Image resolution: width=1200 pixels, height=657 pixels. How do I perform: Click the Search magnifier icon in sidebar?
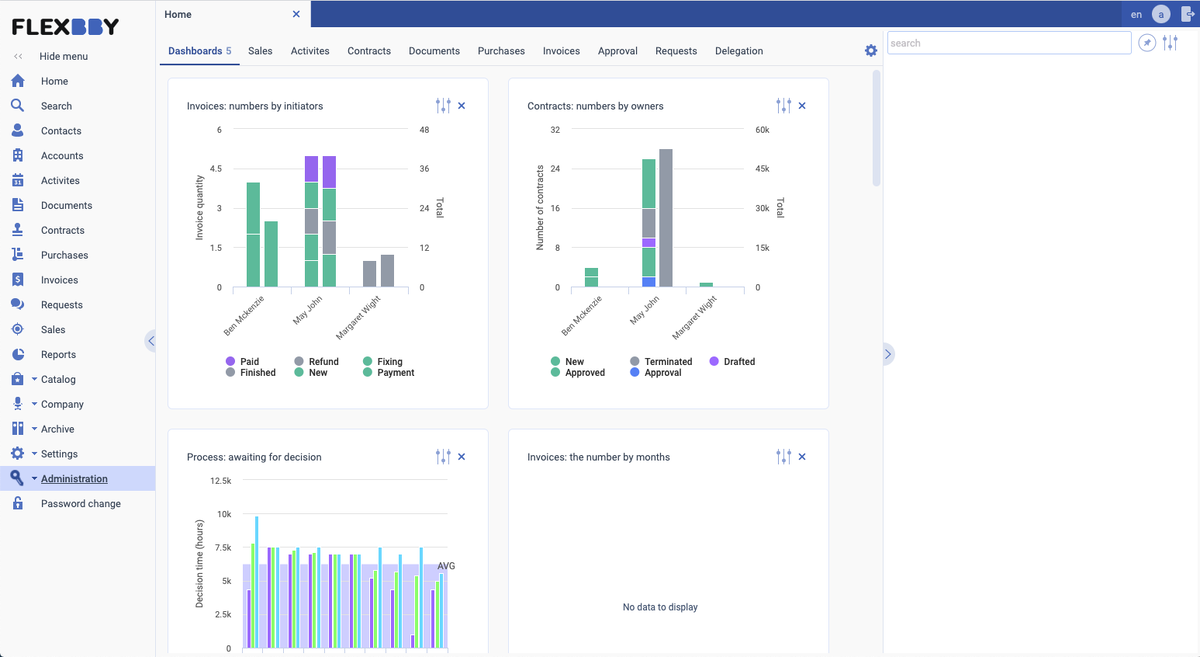click(x=17, y=106)
